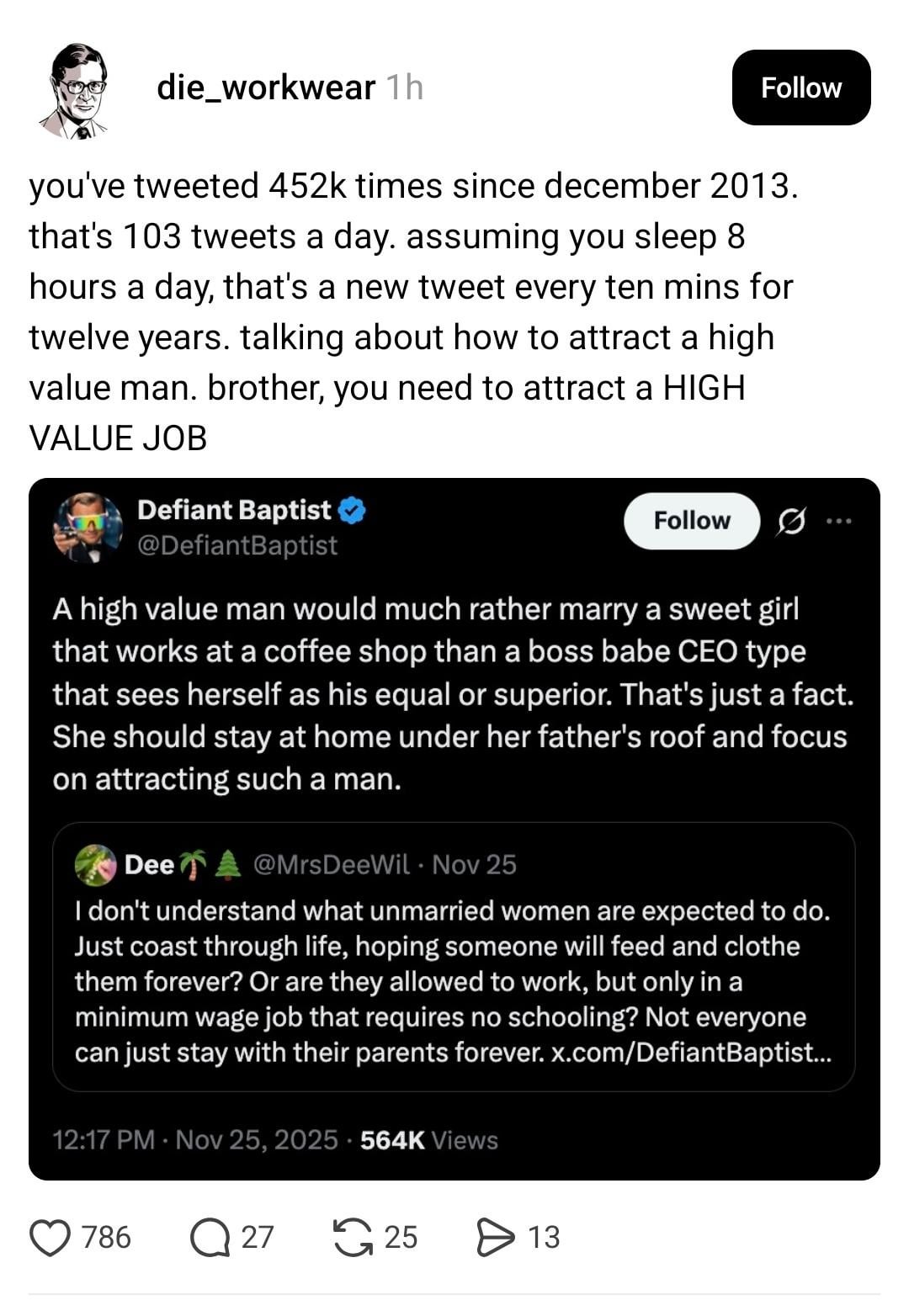This screenshot has width=909, height=1316.
Task: Click the Grok slash icon in embedded tweet
Action: [x=789, y=522]
